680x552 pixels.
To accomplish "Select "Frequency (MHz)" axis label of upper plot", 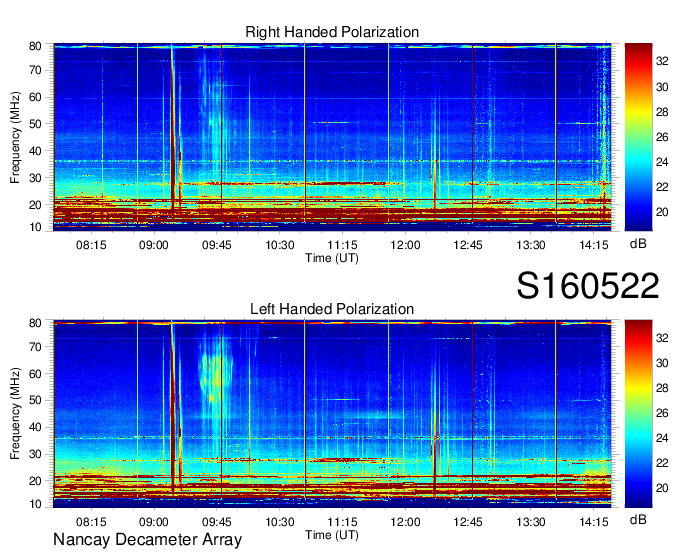I will click(15, 137).
